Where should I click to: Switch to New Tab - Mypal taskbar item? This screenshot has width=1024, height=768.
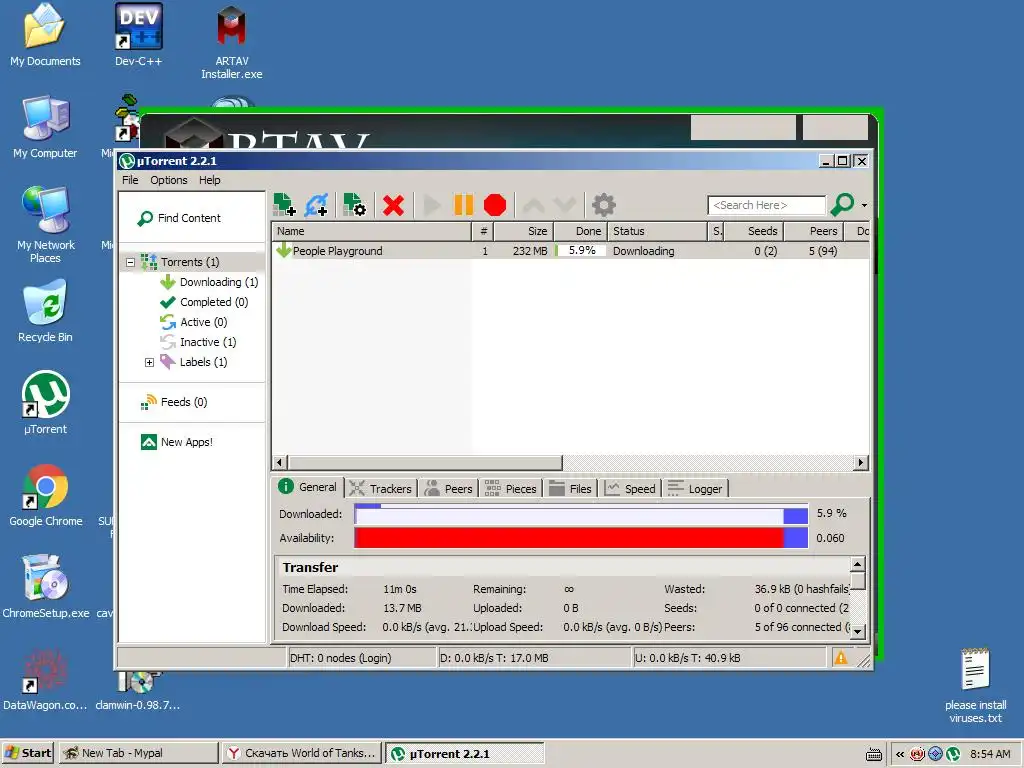138,753
